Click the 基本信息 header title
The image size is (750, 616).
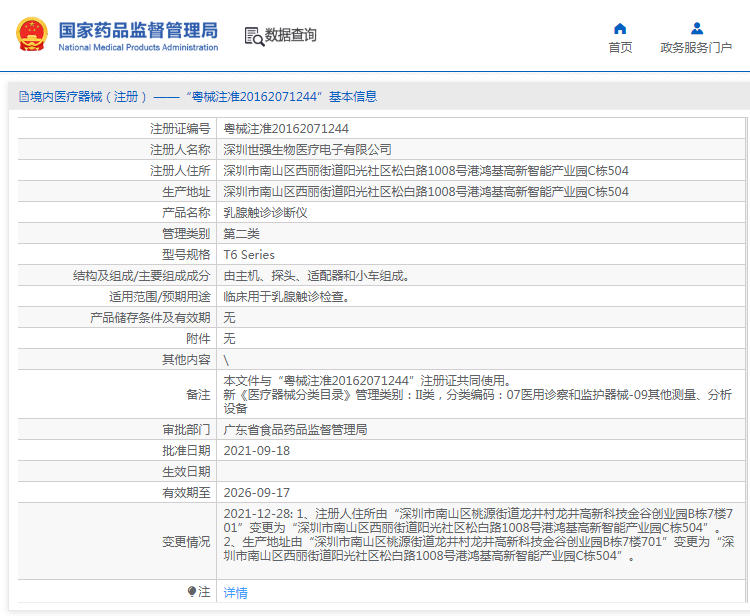pos(353,97)
